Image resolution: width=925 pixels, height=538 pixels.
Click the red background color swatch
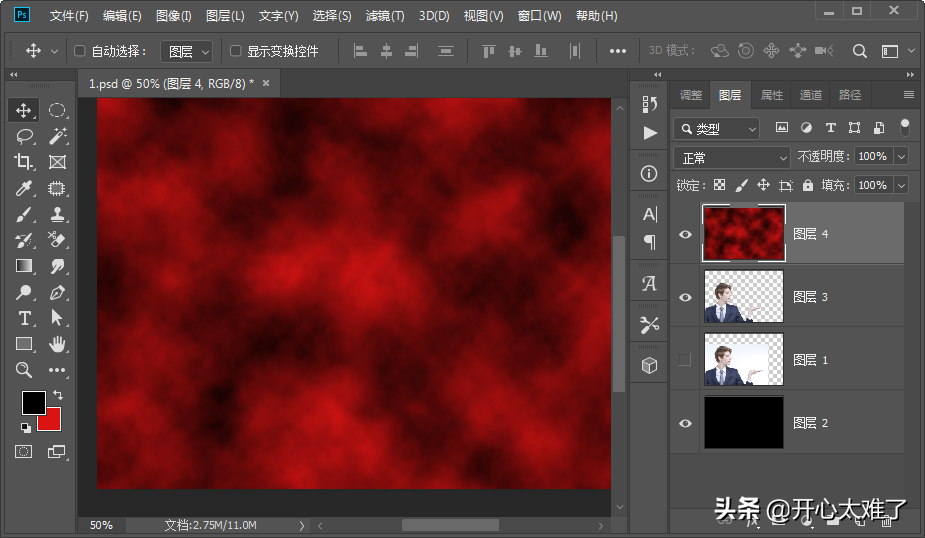[48, 419]
